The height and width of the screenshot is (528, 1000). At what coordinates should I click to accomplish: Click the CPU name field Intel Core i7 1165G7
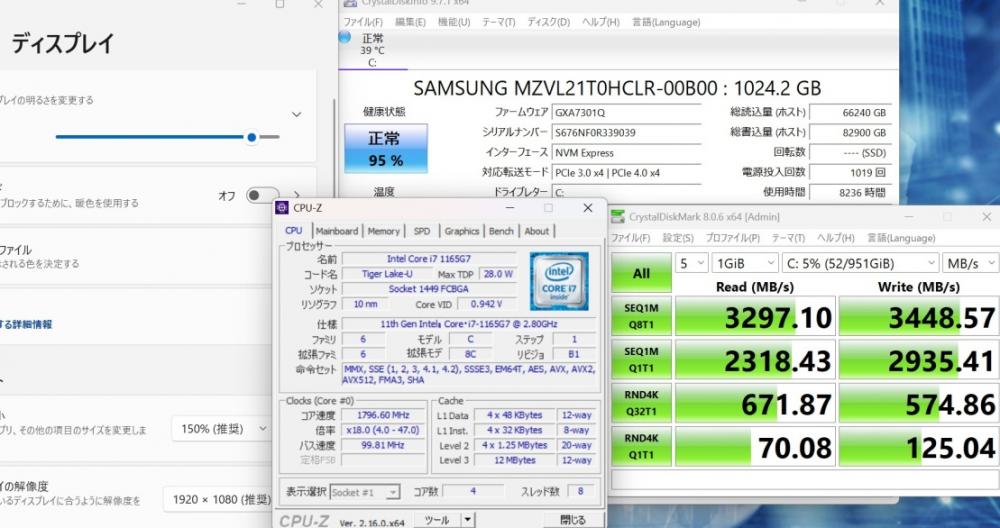click(429, 259)
